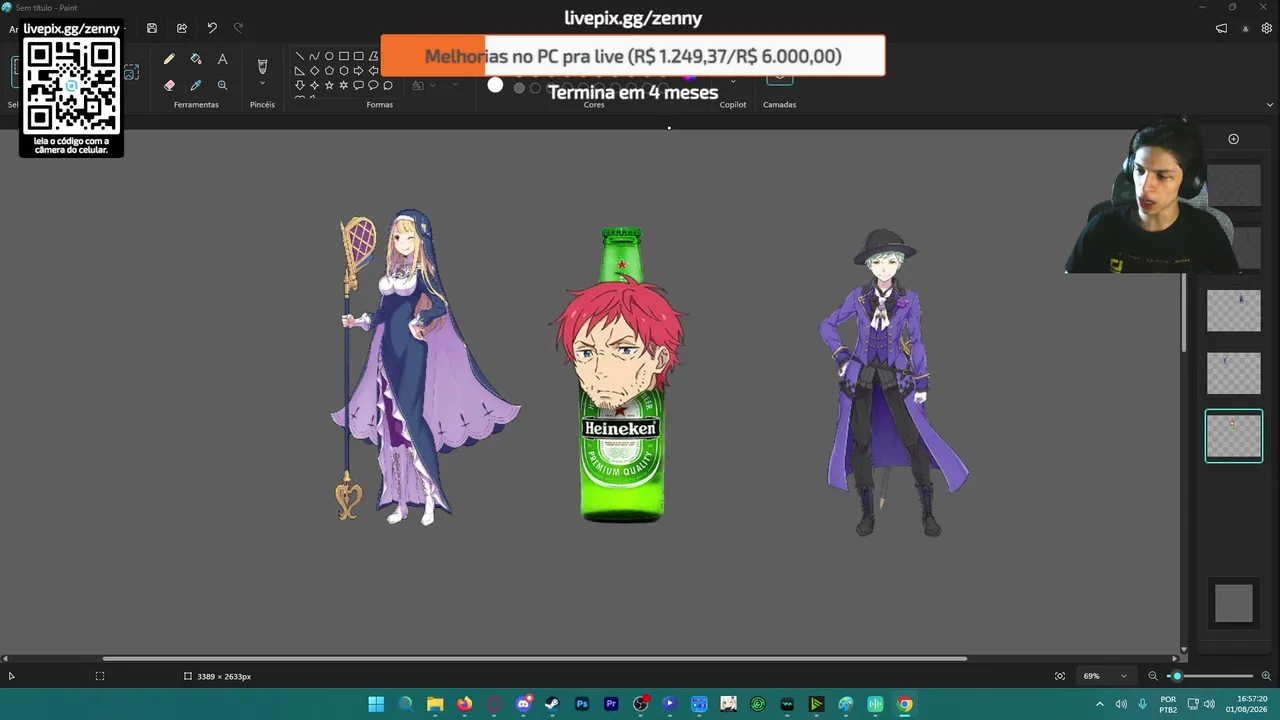Click the horizontal canvas scrollbar

click(x=534, y=658)
